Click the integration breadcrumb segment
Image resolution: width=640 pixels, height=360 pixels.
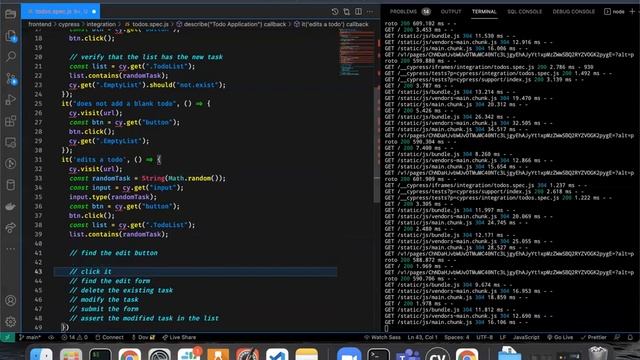coord(101,24)
